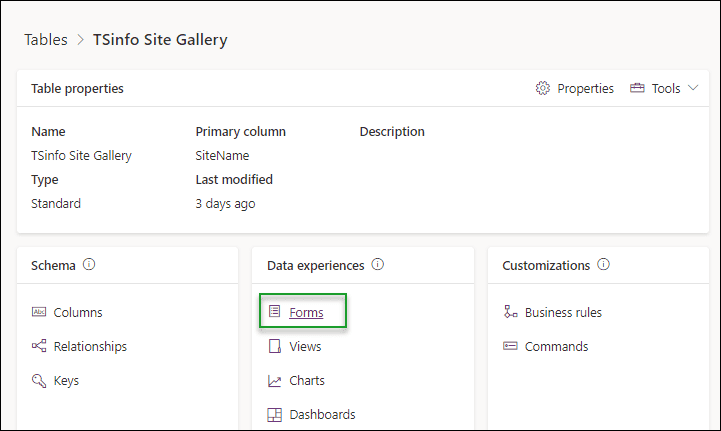
Task: Go back to Tables breadcrumb
Action: 46,40
